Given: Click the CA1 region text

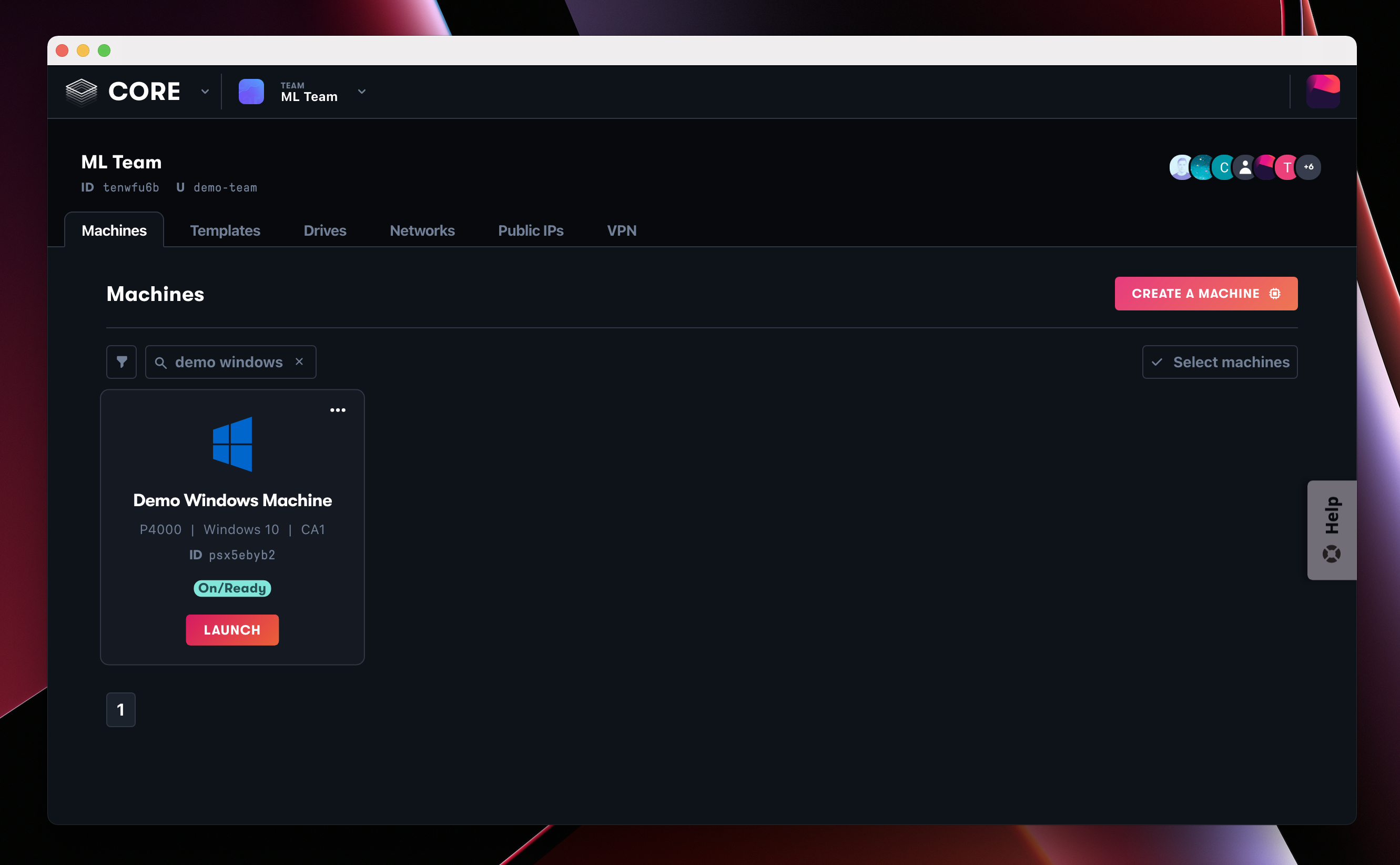Looking at the screenshot, I should [x=313, y=529].
